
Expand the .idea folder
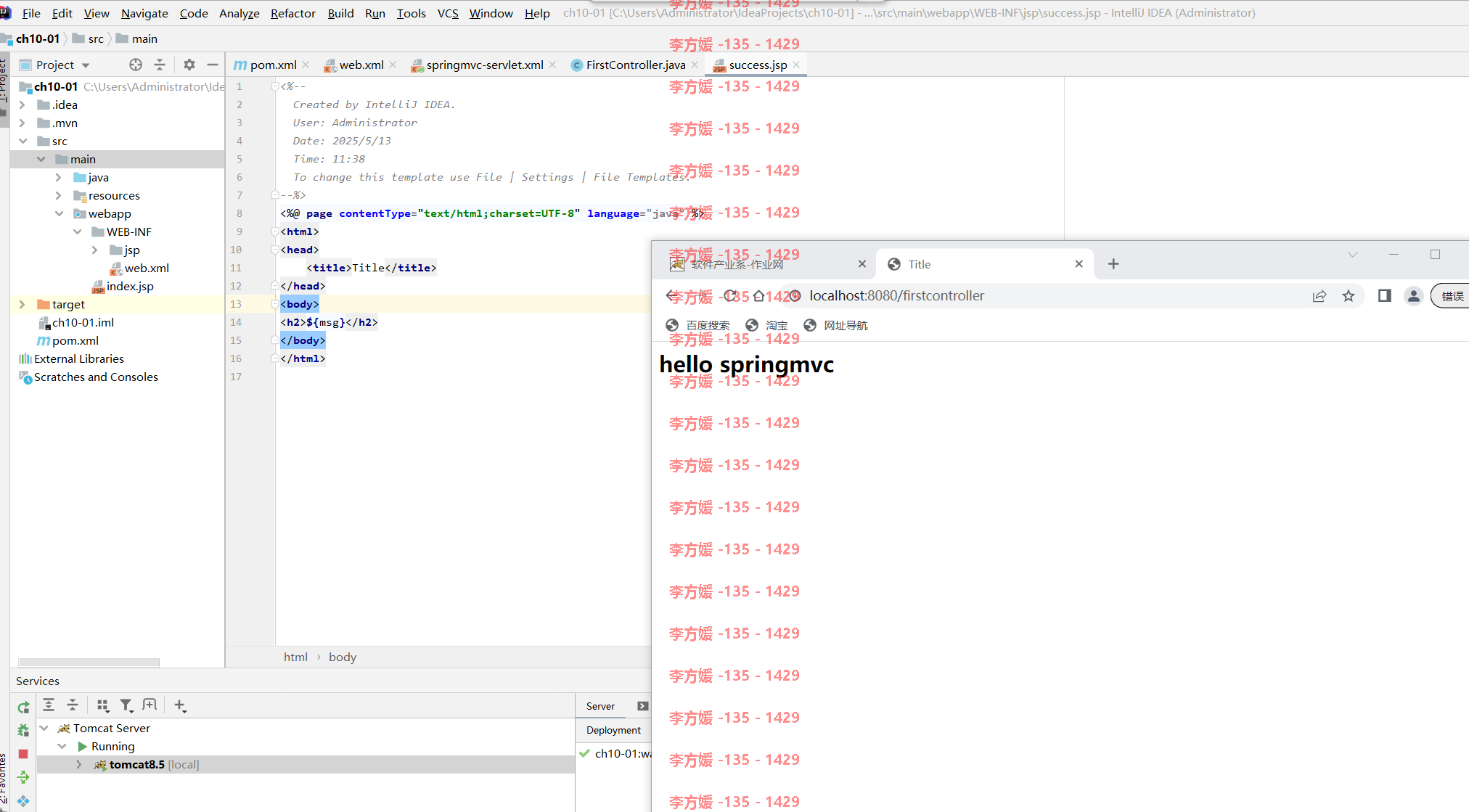[22, 104]
